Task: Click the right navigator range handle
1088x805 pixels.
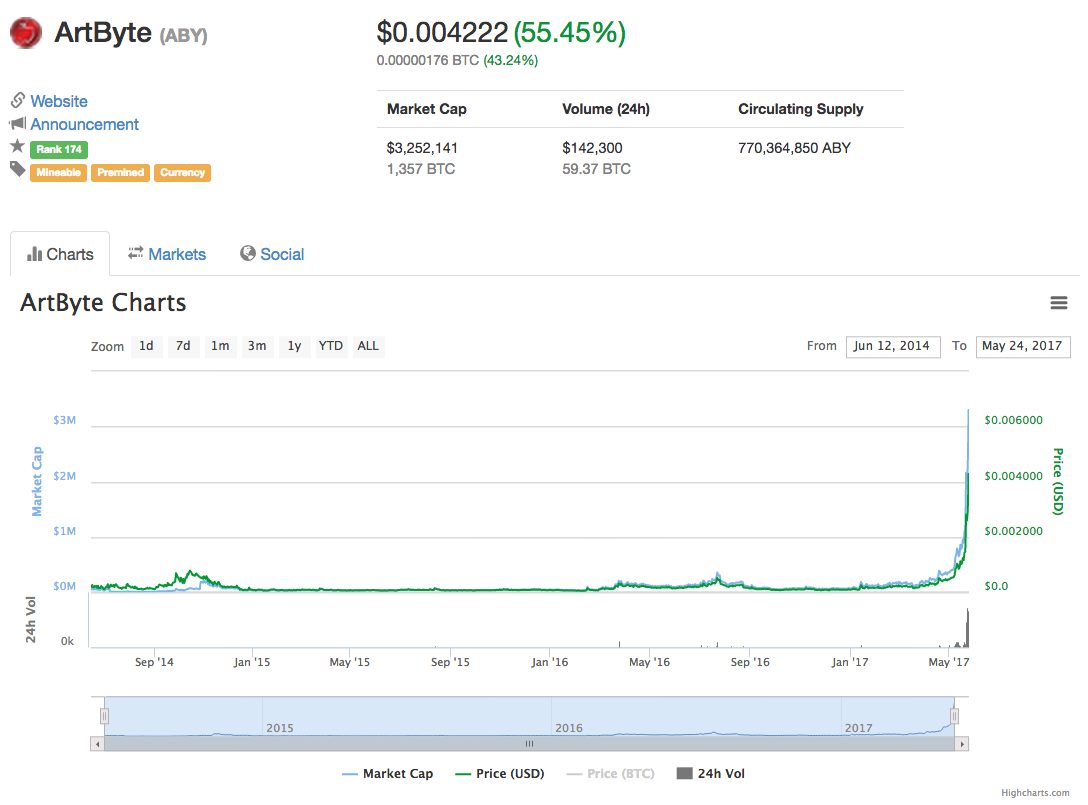Action: [x=955, y=716]
